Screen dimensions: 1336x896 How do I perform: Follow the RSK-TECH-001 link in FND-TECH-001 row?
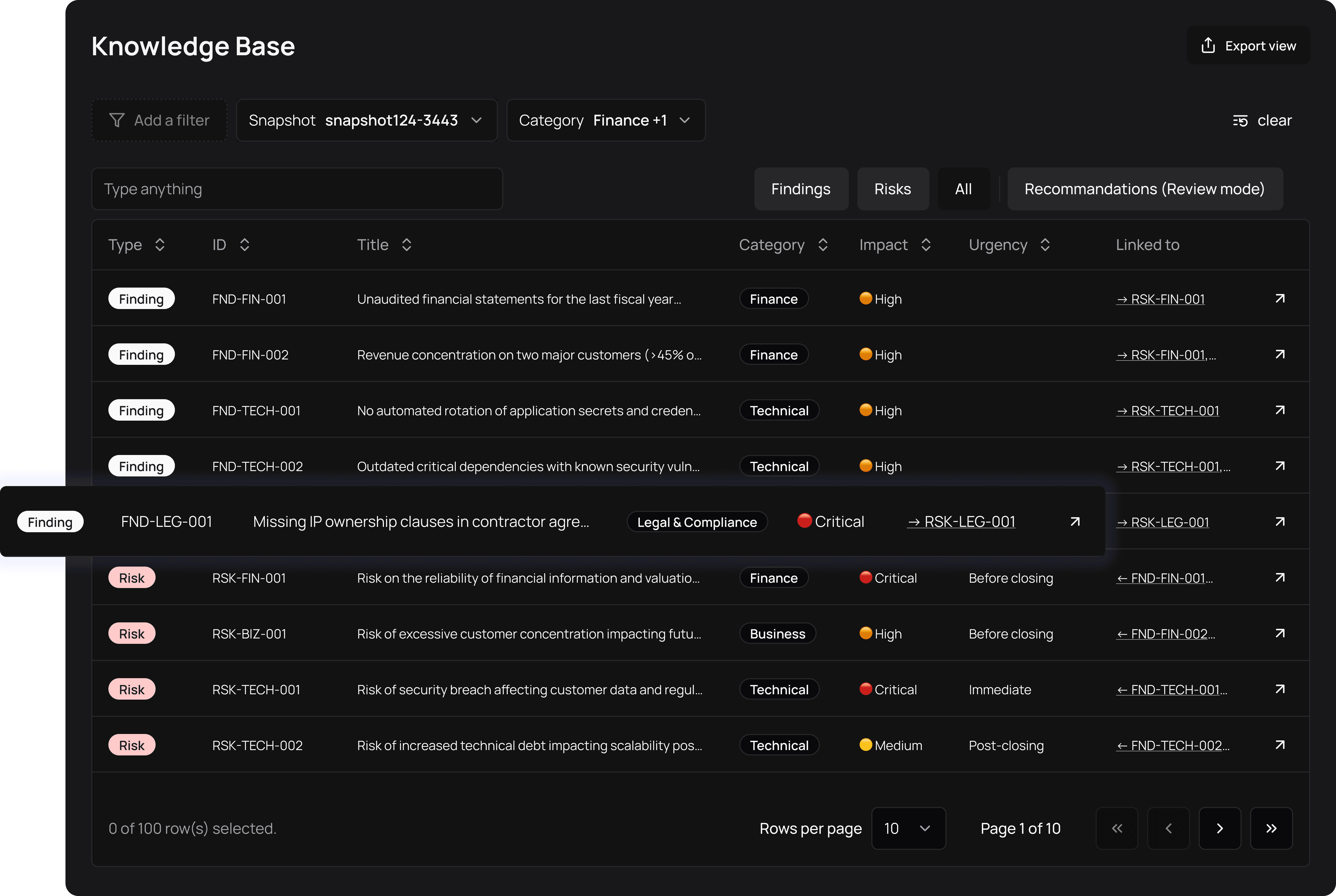(x=1168, y=411)
